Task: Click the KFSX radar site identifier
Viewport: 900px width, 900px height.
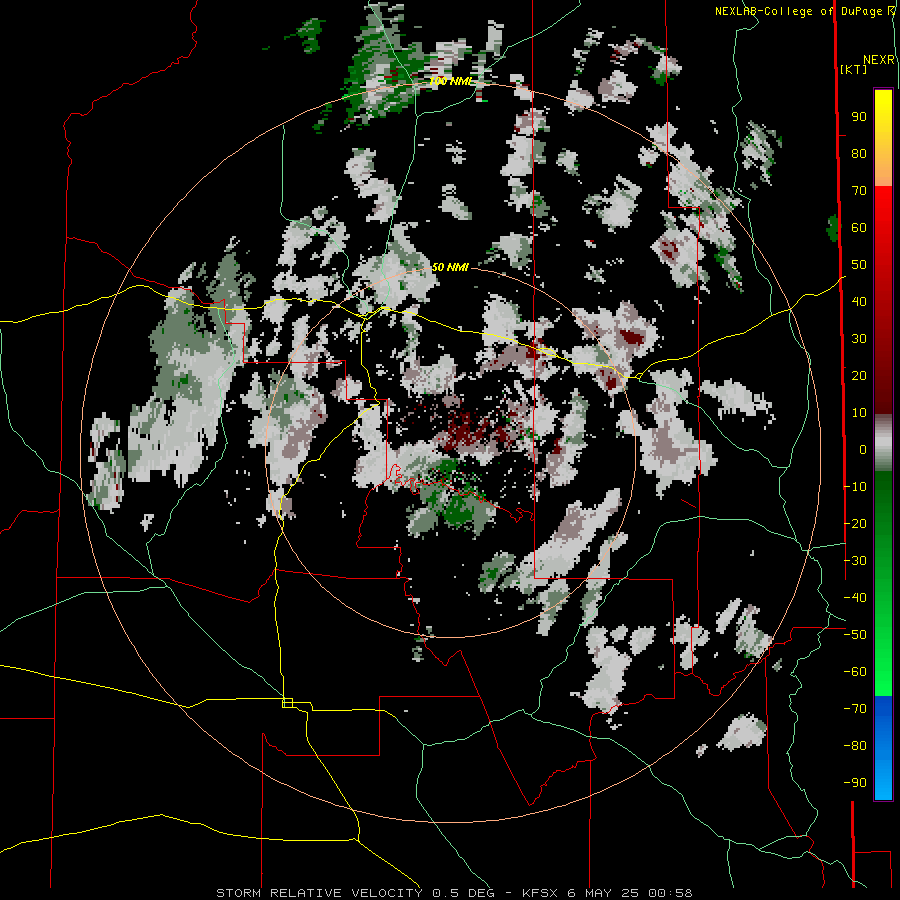Action: (x=540, y=893)
